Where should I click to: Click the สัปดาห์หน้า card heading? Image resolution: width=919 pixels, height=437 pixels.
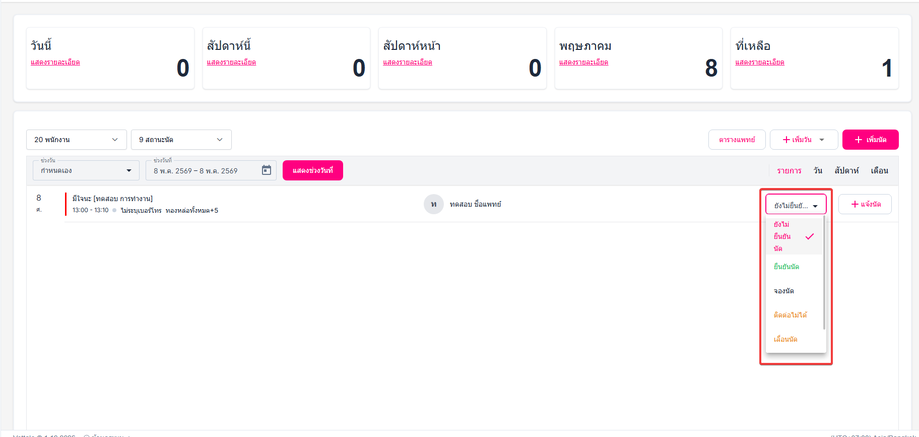411,46
